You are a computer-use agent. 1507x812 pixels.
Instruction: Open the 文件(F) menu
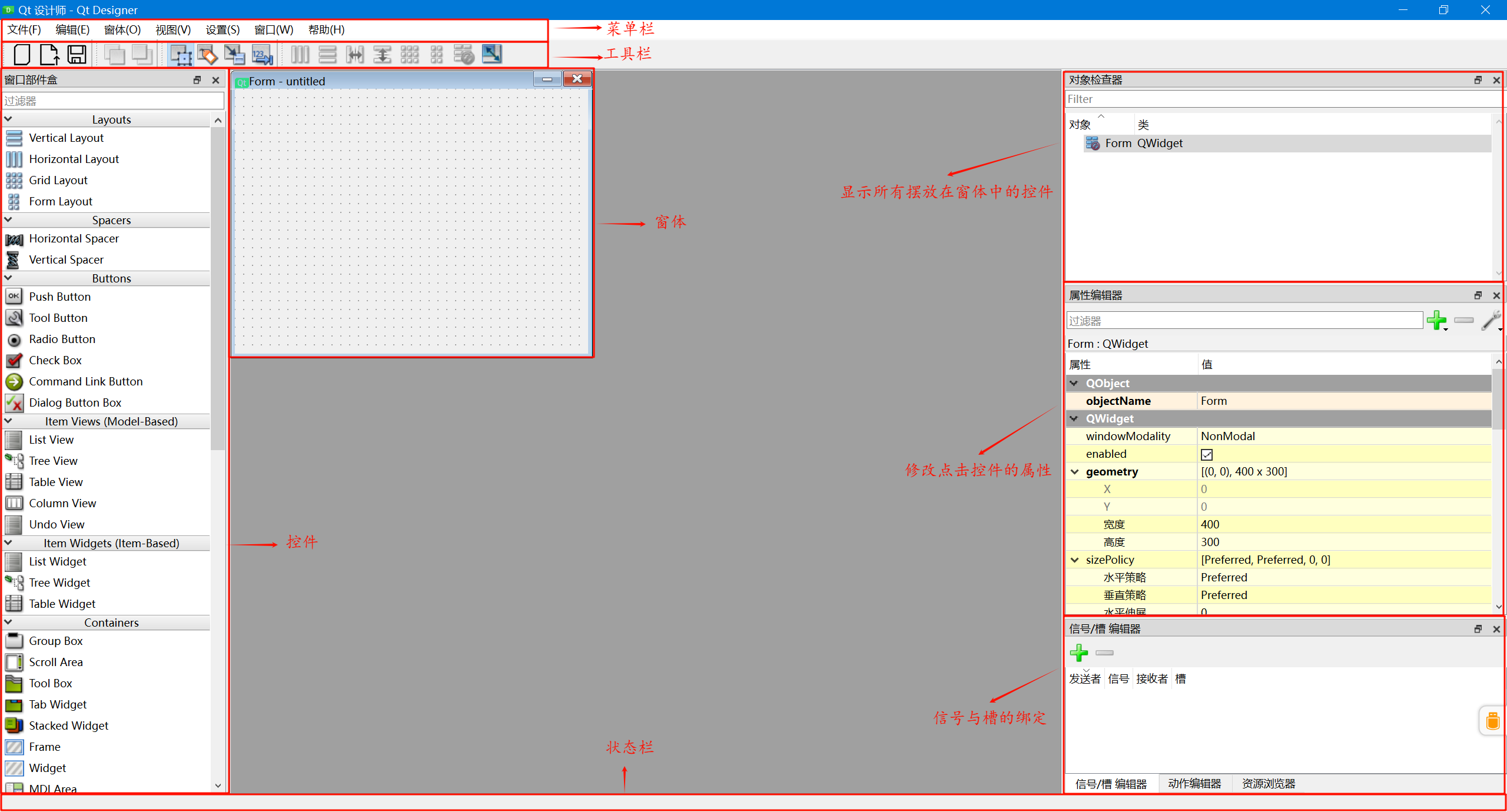tap(24, 29)
